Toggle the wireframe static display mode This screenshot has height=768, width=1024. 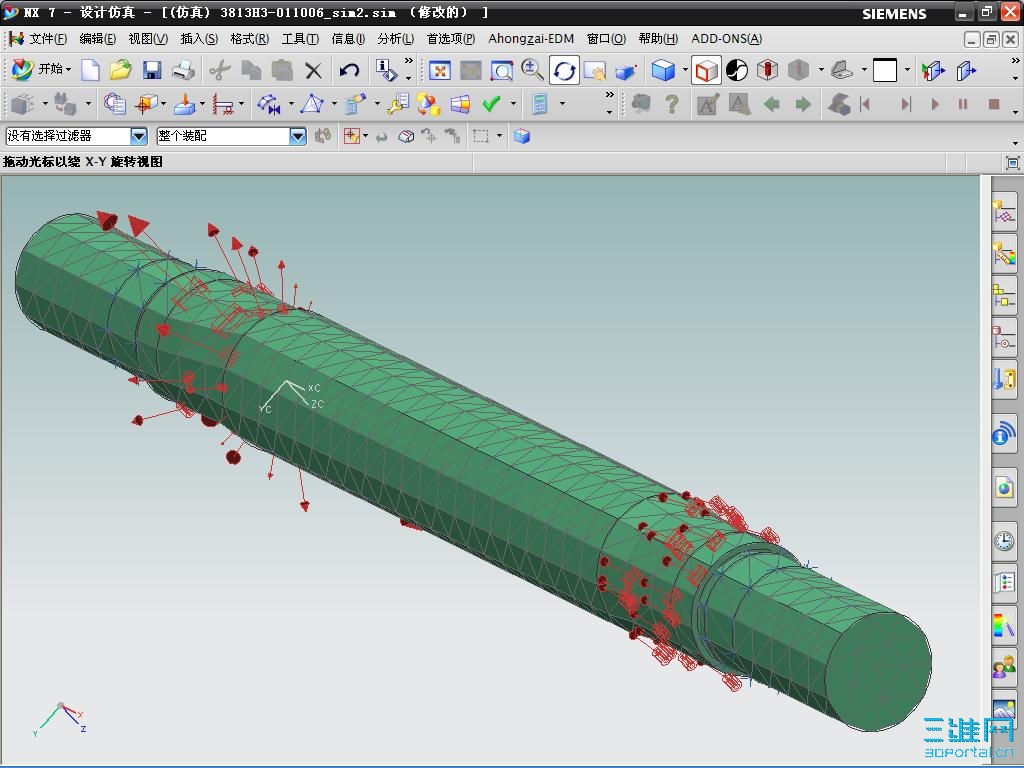coord(706,70)
